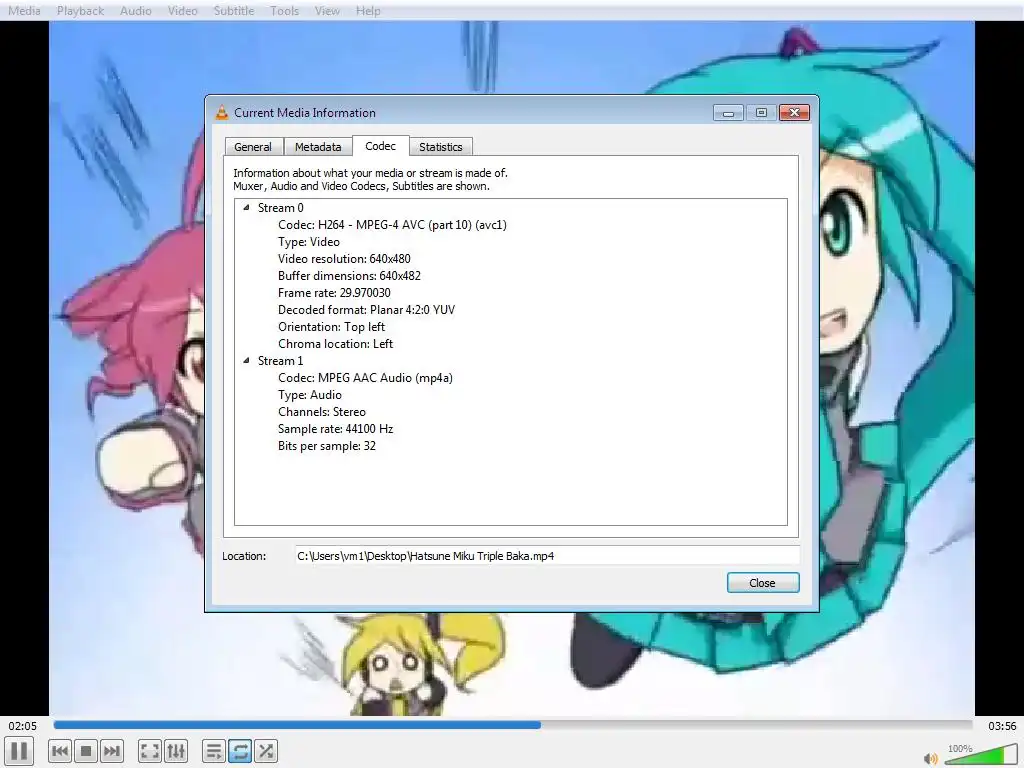Select 'Sample rate: 44100 Hz' row

(336, 428)
